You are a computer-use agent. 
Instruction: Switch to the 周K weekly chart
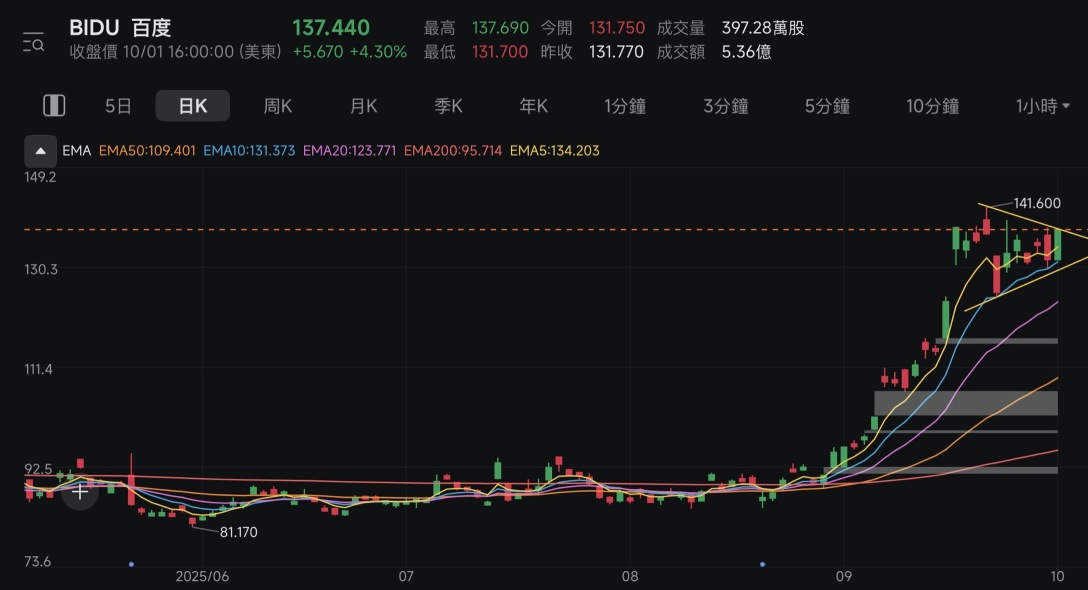(277, 105)
